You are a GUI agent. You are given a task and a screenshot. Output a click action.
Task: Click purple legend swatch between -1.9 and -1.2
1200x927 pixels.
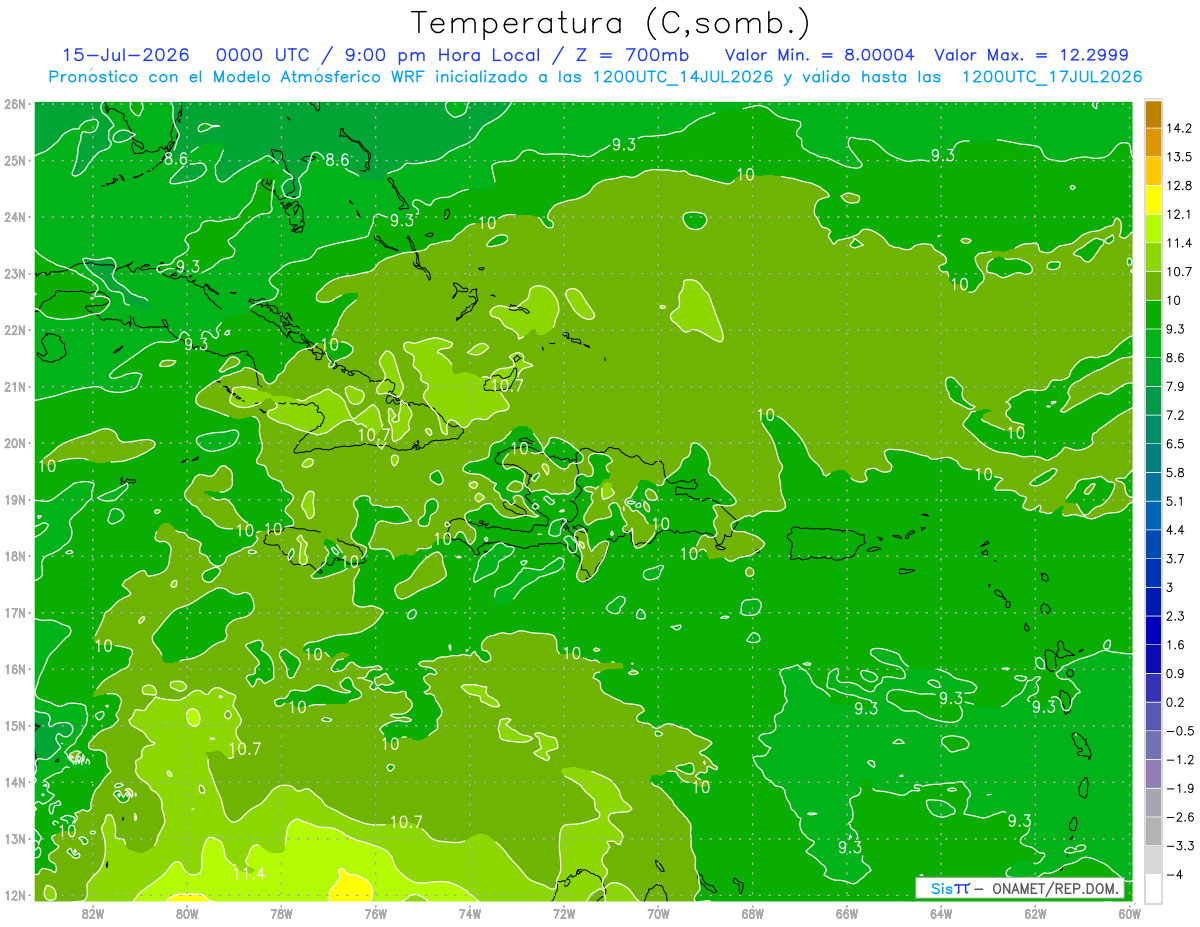click(x=1153, y=774)
